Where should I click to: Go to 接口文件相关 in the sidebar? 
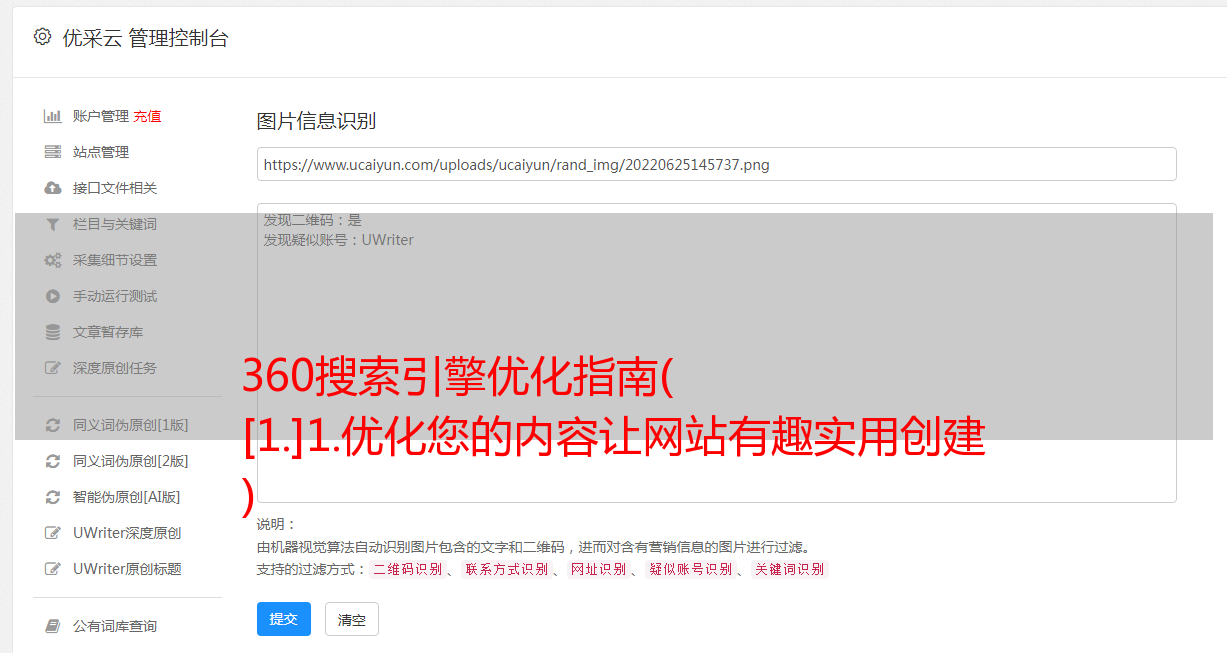click(115, 188)
